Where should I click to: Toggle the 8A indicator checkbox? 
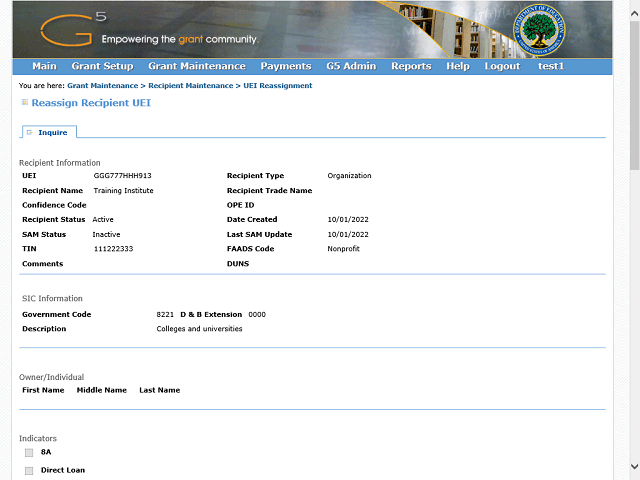coord(29,453)
